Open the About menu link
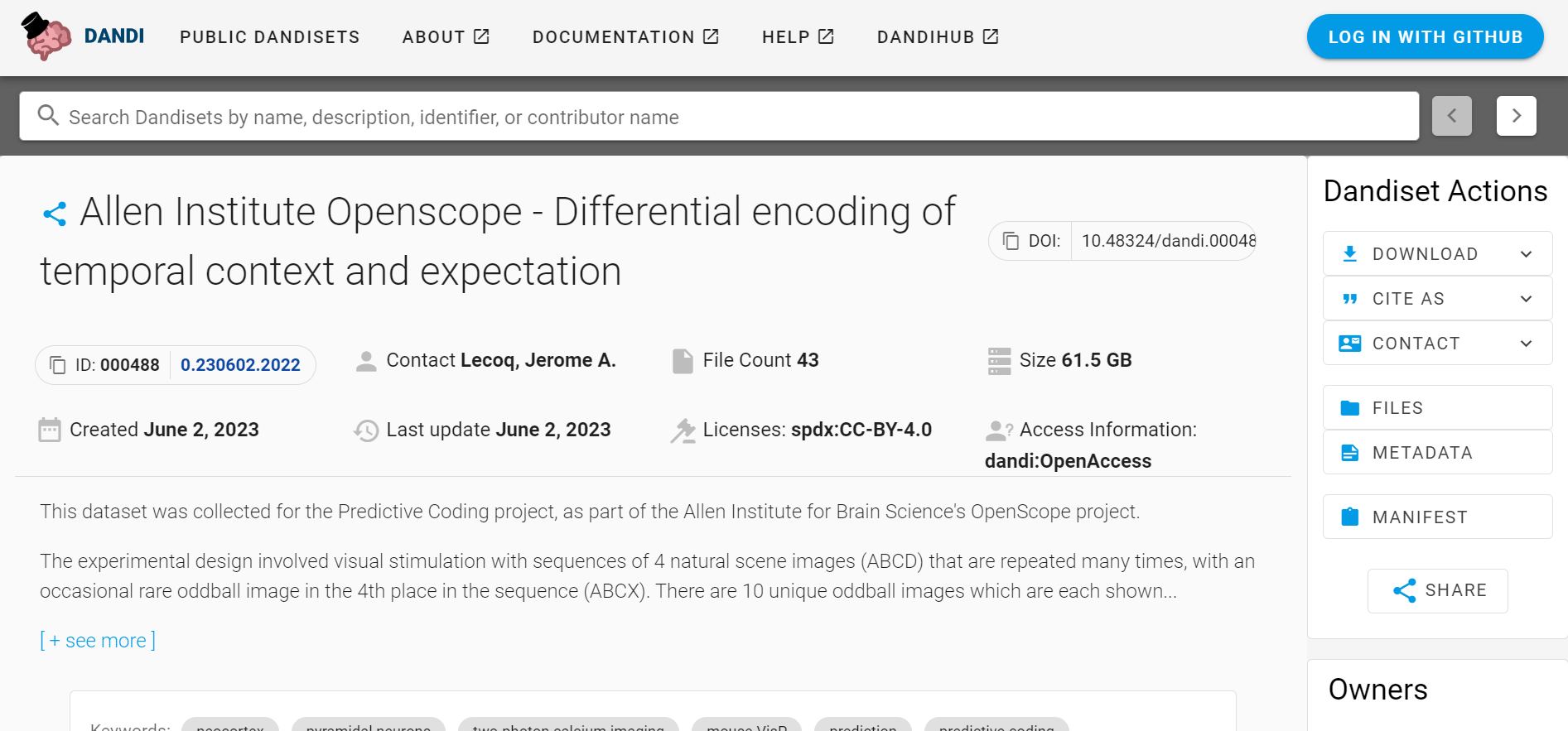 tap(446, 37)
